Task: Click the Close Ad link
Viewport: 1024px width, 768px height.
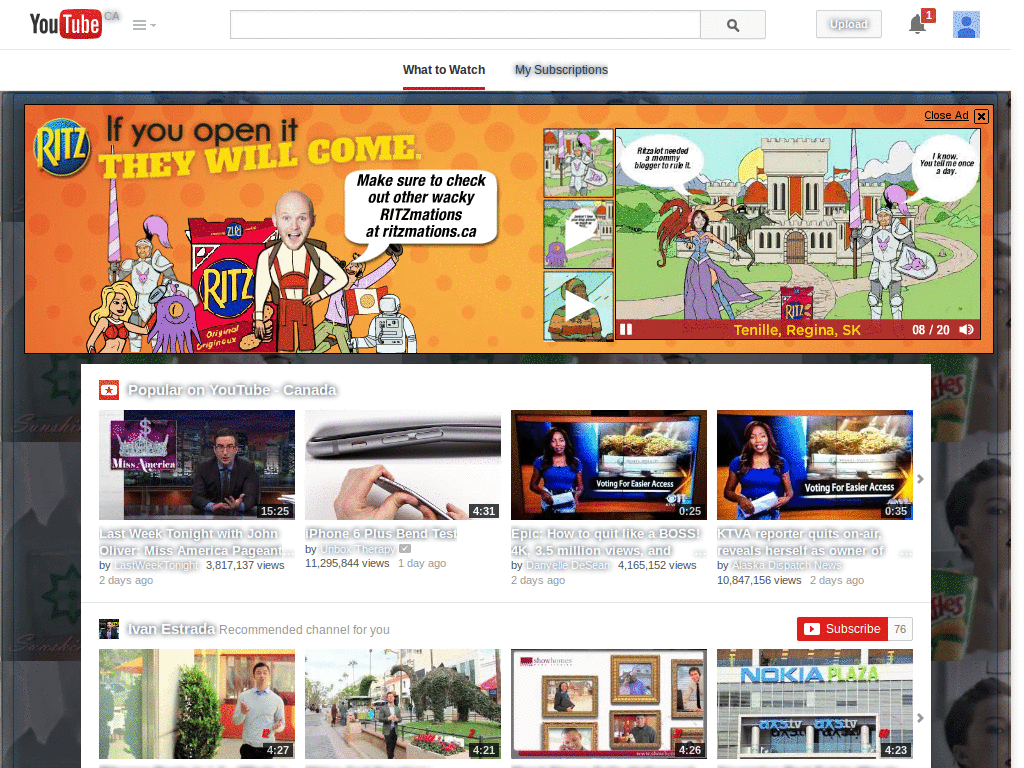Action: [946, 115]
